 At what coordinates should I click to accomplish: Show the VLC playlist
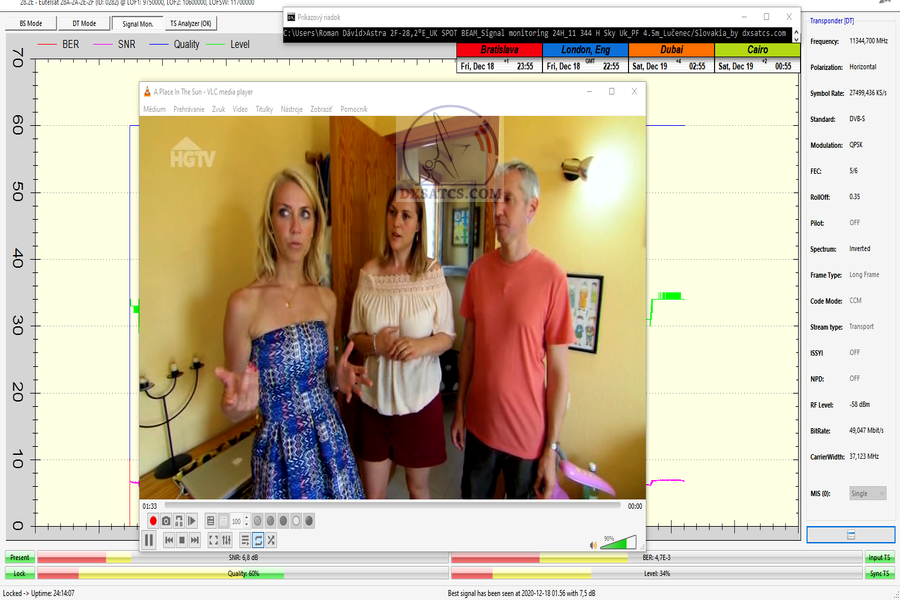click(x=245, y=540)
